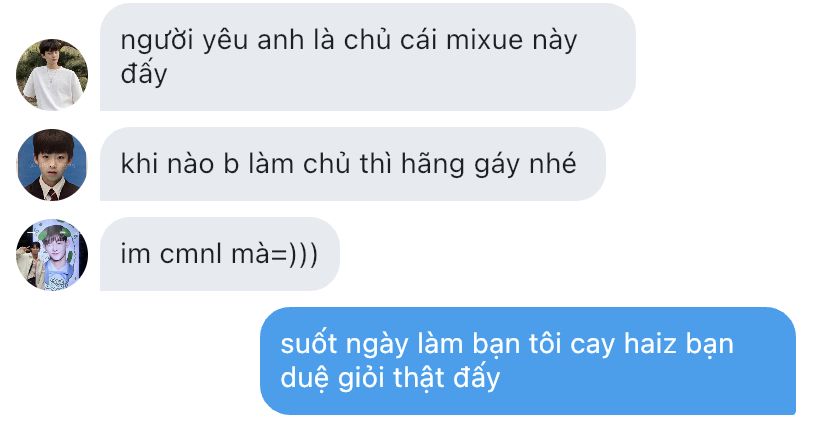This screenshot has height=430, width=820.
Task: Select the message mentioning mixue
Action: (368, 57)
